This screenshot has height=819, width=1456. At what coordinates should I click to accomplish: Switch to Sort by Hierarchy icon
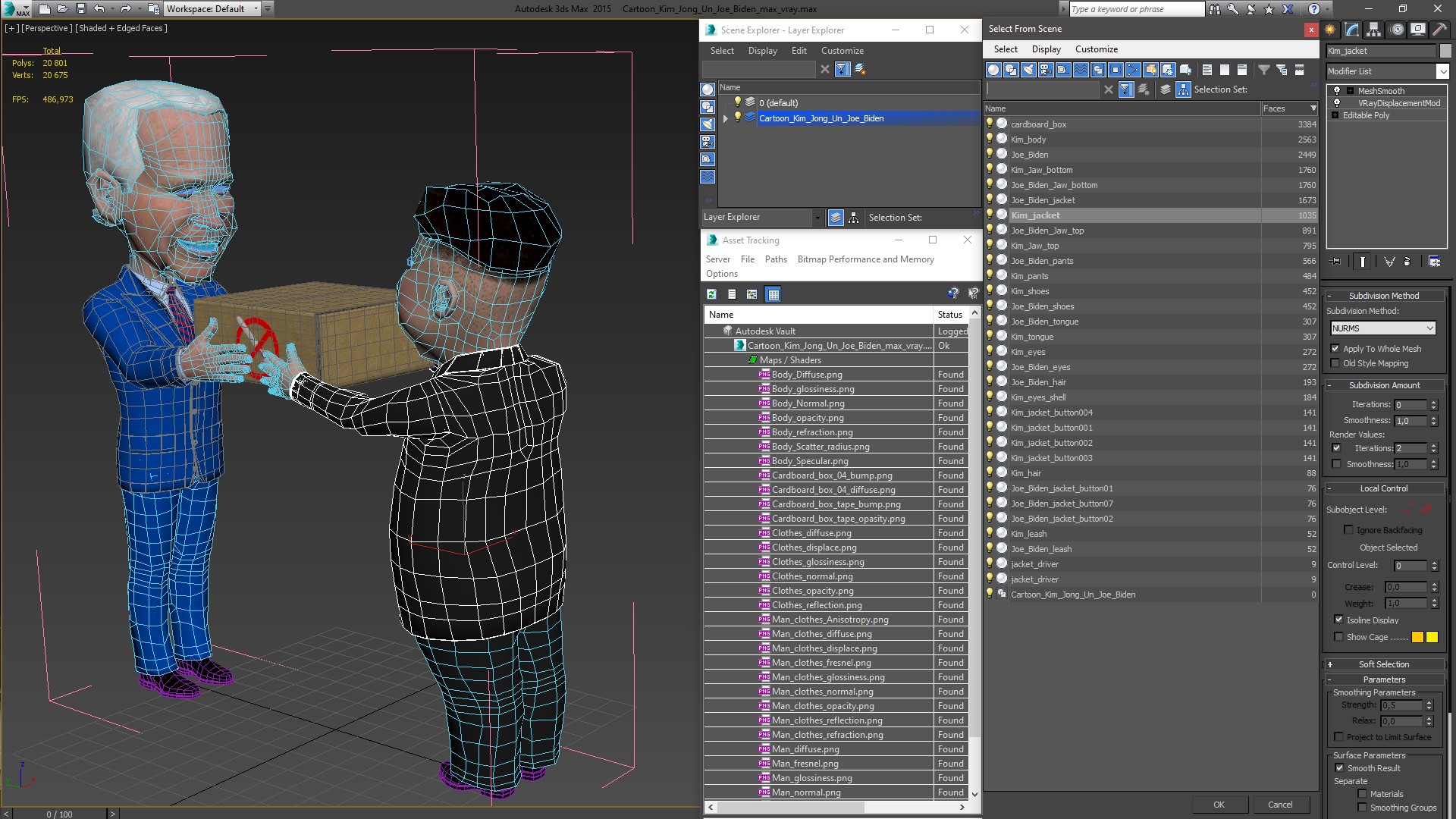click(x=1183, y=89)
